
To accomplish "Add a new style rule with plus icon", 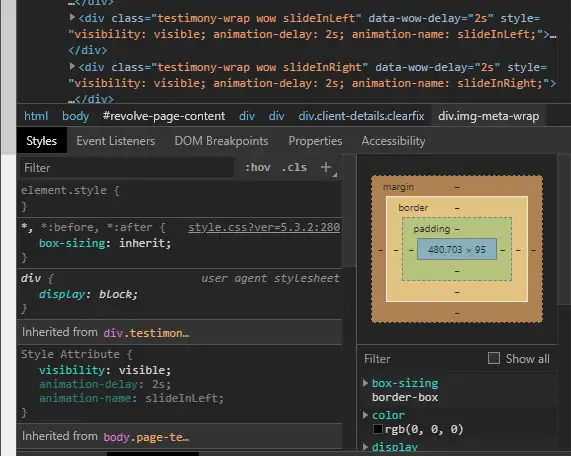I will [x=326, y=167].
